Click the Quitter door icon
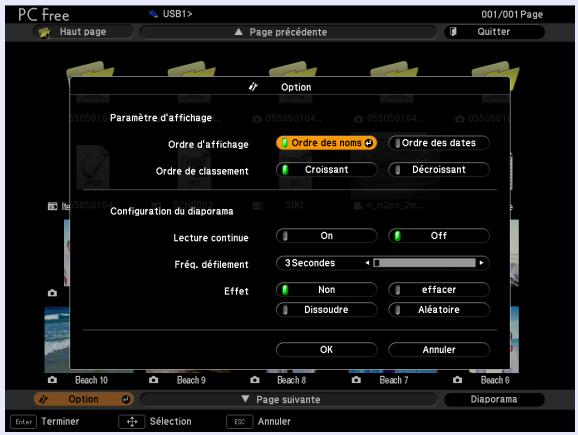Screen dimensions: 578x435 pos(453,32)
